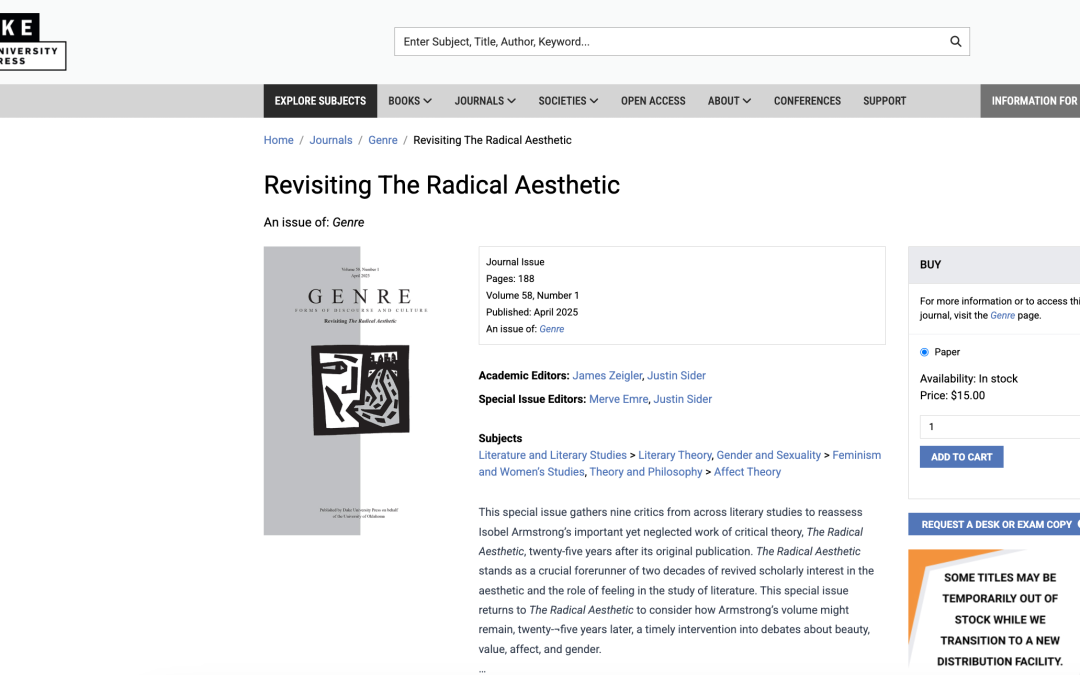Click the Duke University Press logo
This screenshot has height=675, width=1080.
30,43
